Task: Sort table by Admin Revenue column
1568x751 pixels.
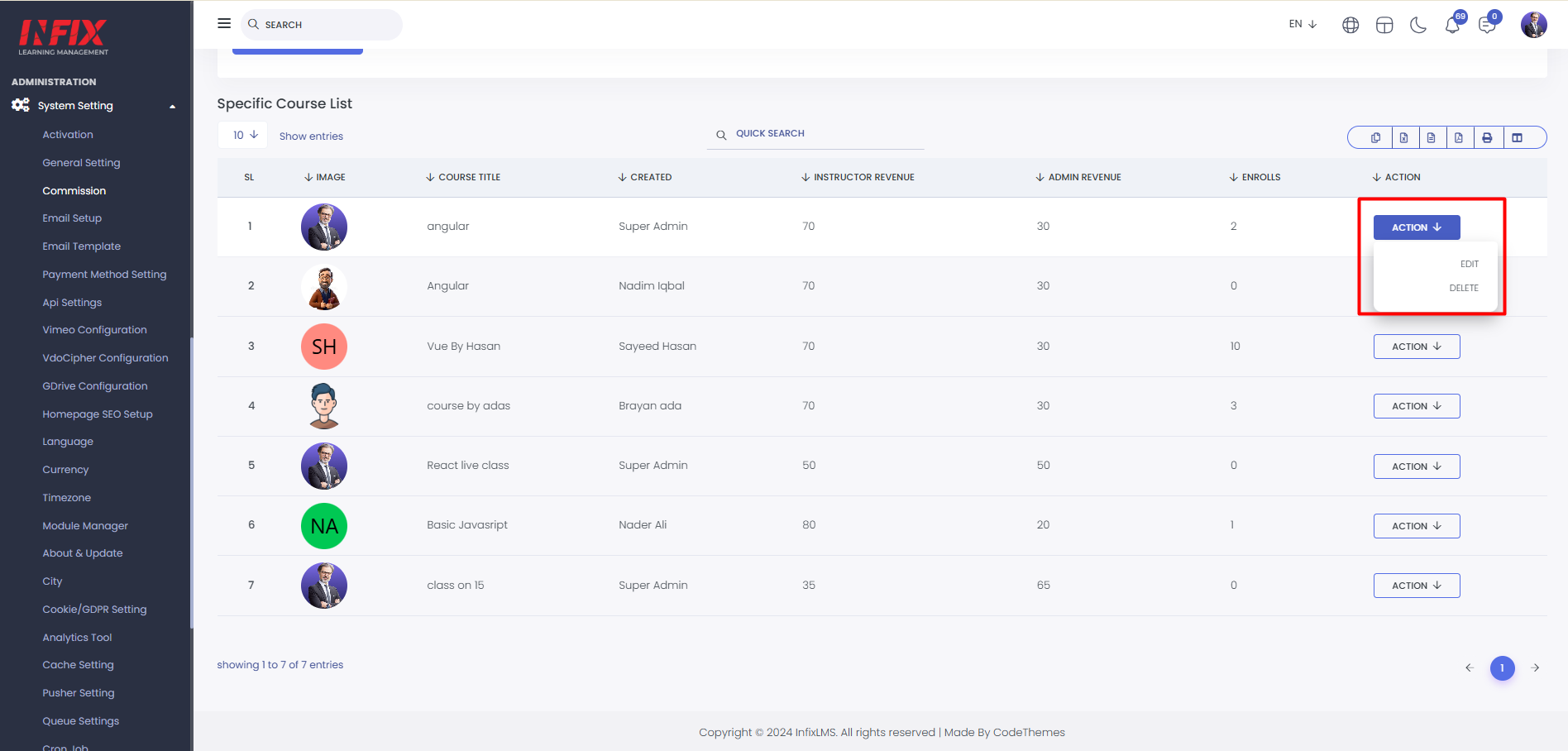Action: click(1078, 177)
